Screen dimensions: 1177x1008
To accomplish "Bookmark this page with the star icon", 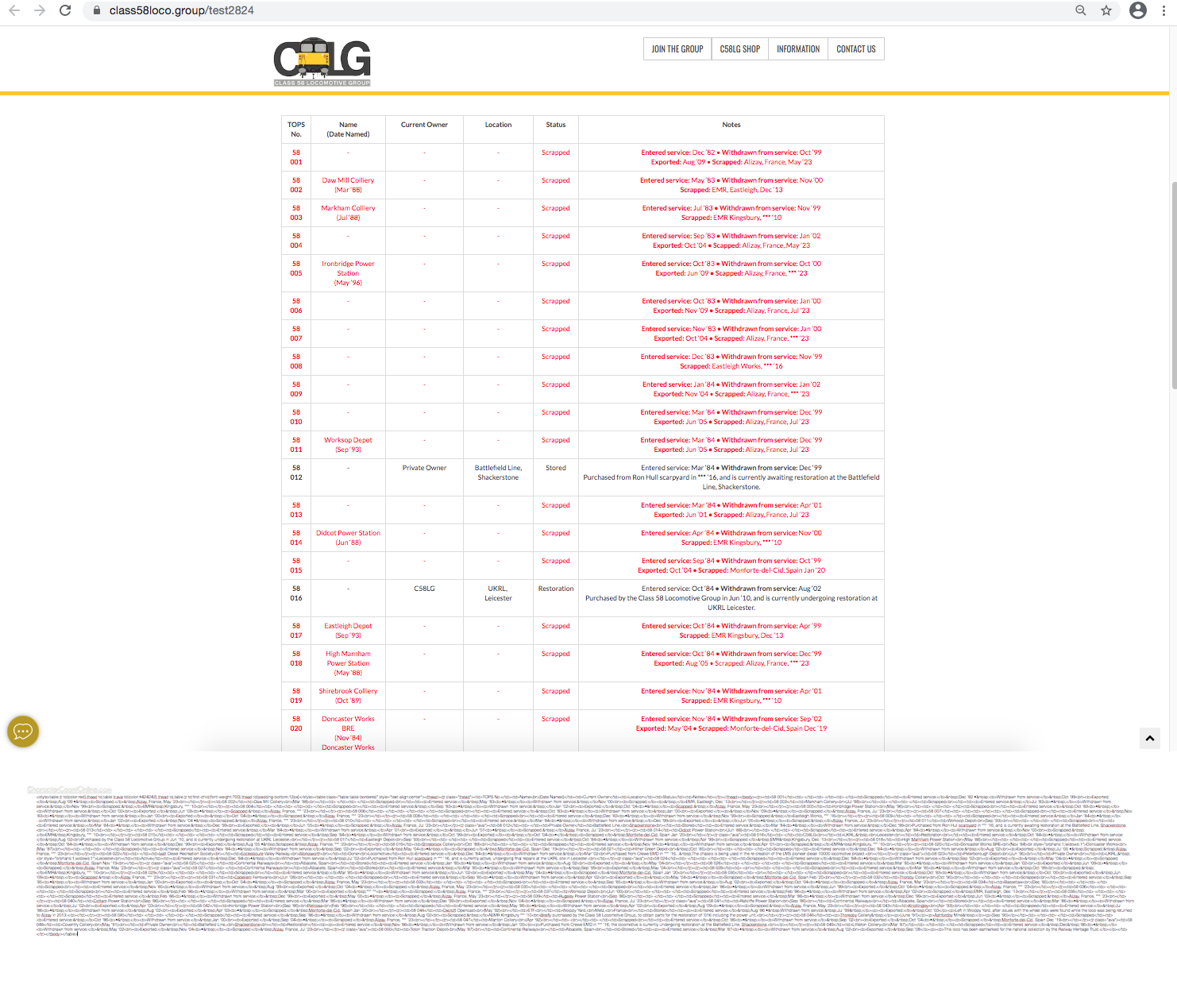I will pos(1106,10).
